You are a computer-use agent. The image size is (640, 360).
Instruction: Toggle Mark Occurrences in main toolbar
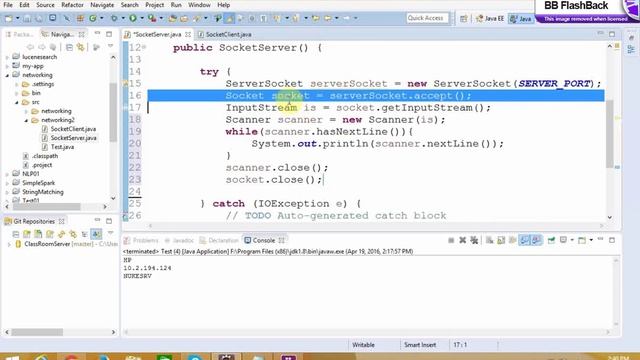pyautogui.click(x=229, y=18)
